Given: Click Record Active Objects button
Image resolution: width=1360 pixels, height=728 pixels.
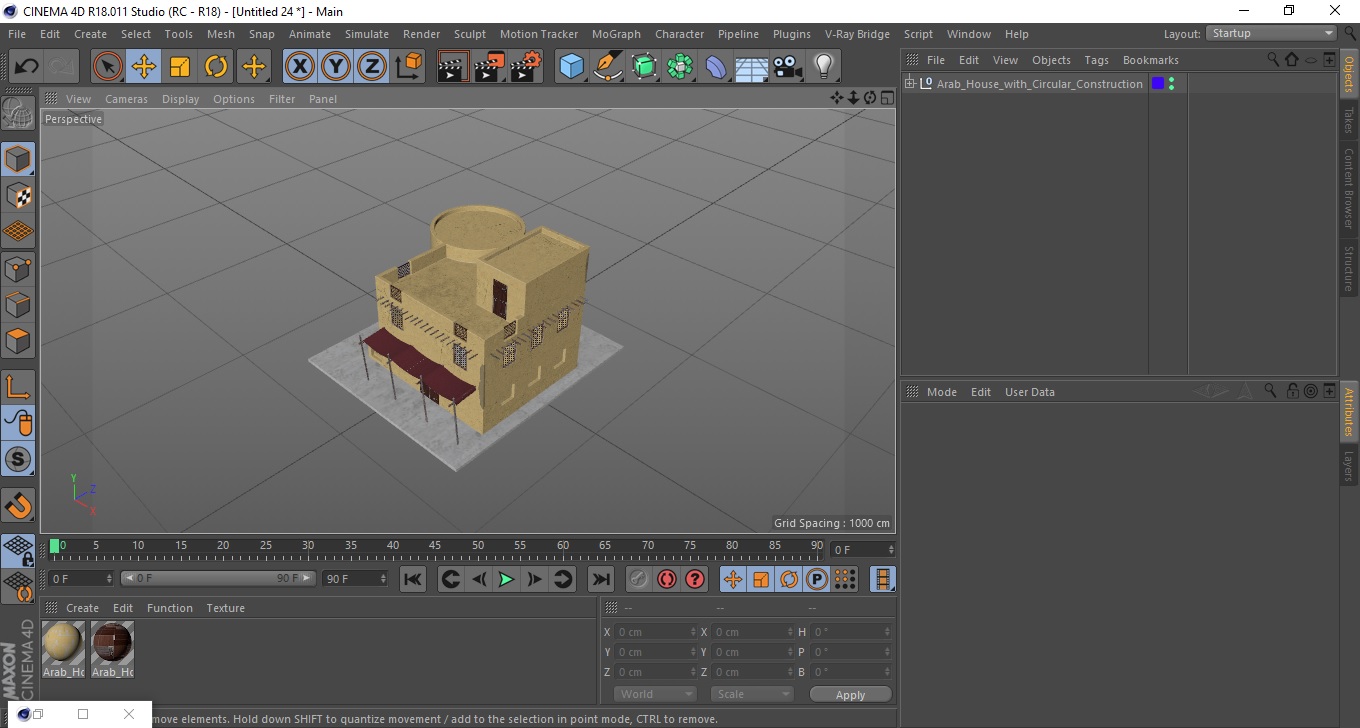Looking at the screenshot, I should [x=639, y=579].
